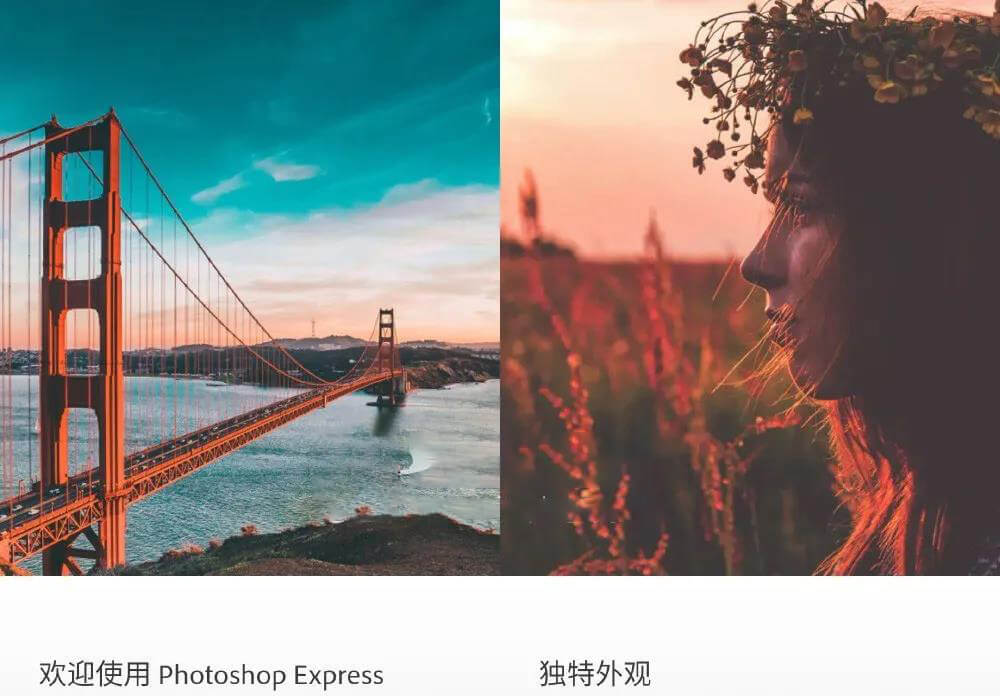The width and height of the screenshot is (1000, 696).
Task: Click the 欢迎使用 Photoshop Express heading
Action: [x=211, y=675]
